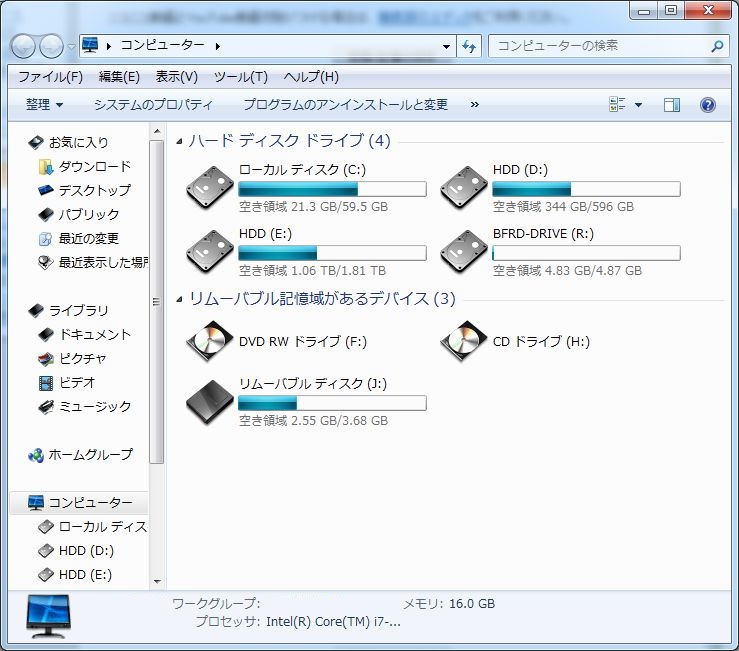
Task: Click システムのプロパティ button
Action: click(153, 105)
